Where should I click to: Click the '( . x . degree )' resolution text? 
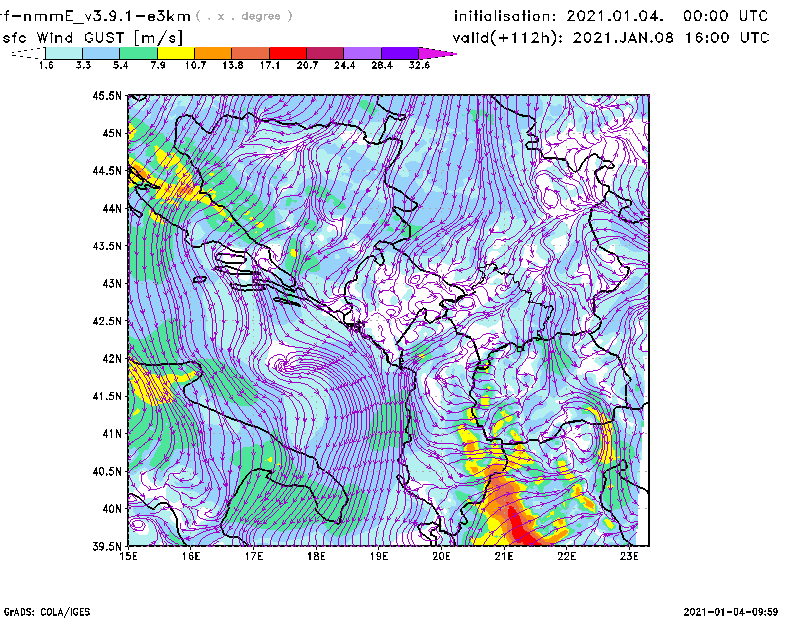click(x=244, y=16)
